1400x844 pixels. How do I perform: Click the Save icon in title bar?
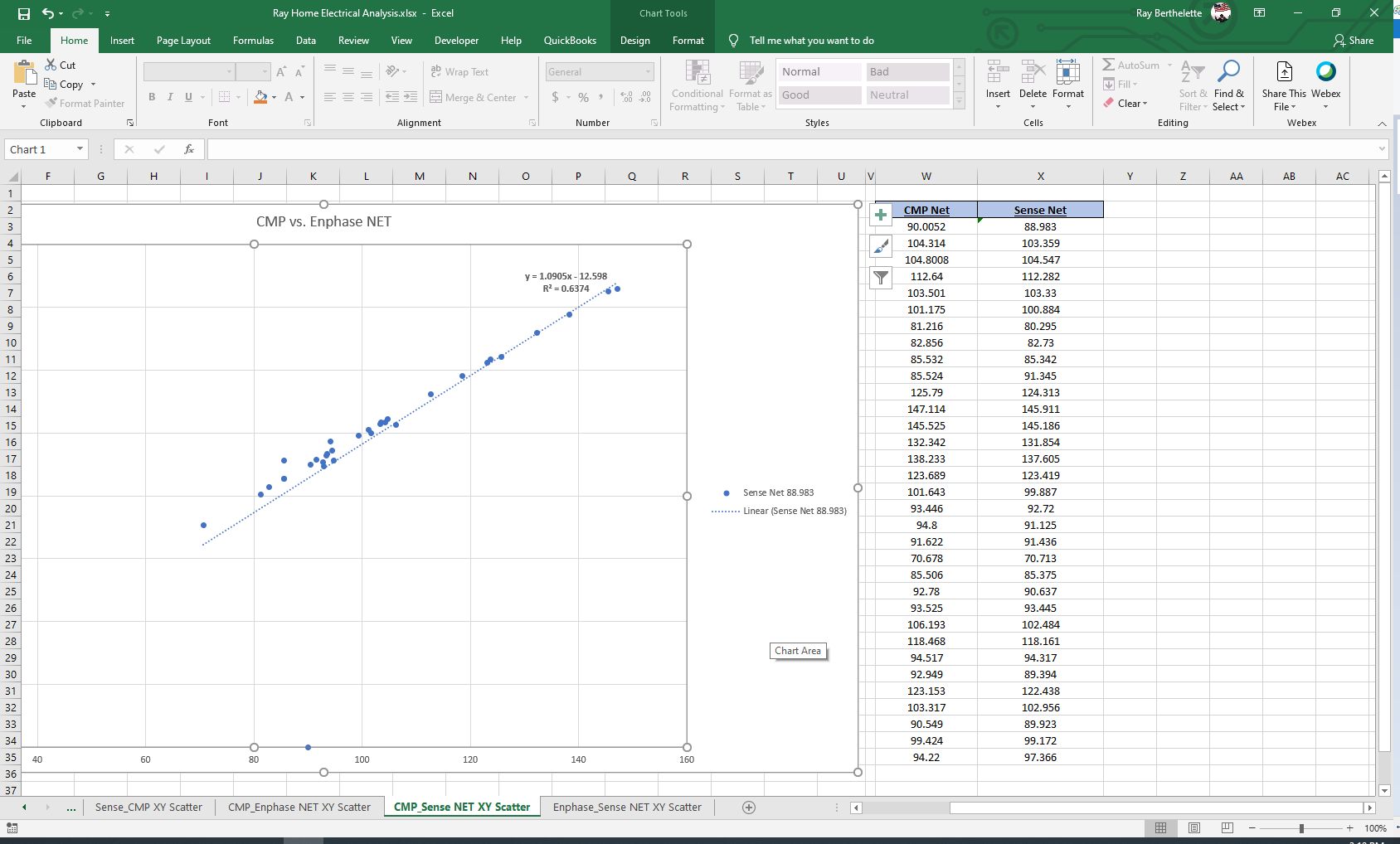[24, 13]
